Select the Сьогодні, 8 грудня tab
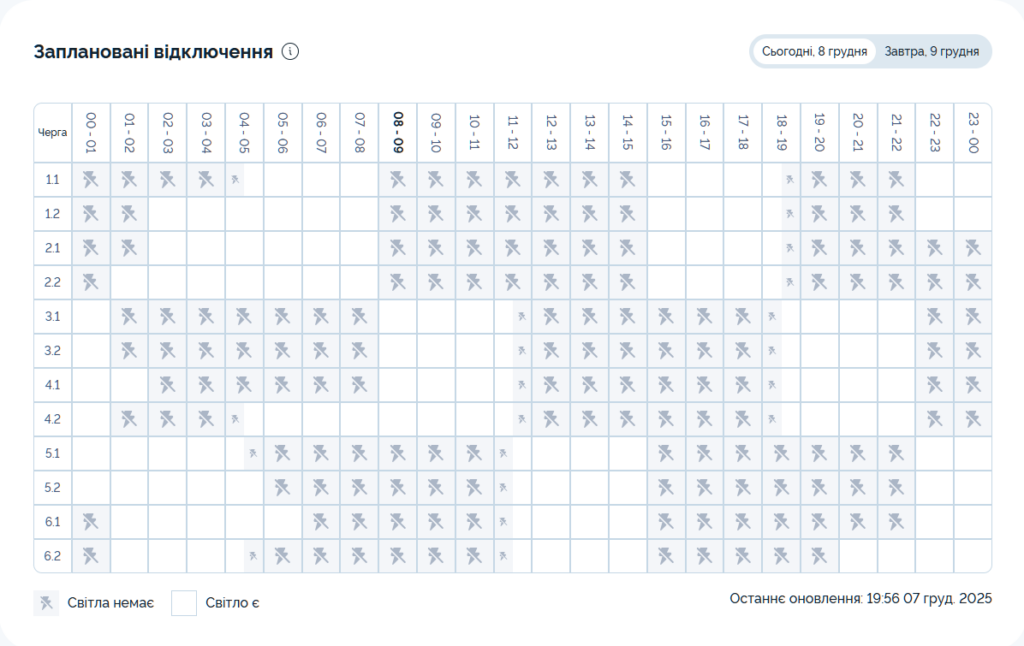The height and width of the screenshot is (646, 1024). (x=814, y=51)
